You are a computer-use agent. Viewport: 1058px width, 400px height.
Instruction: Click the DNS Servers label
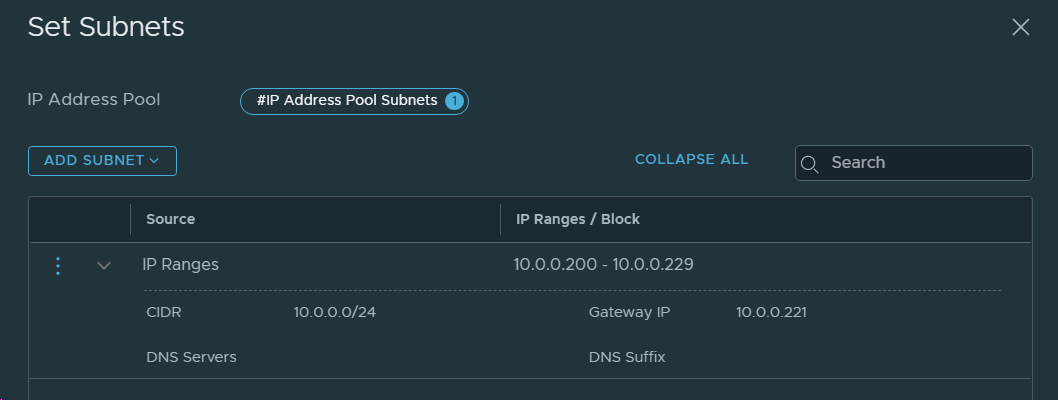pos(191,357)
